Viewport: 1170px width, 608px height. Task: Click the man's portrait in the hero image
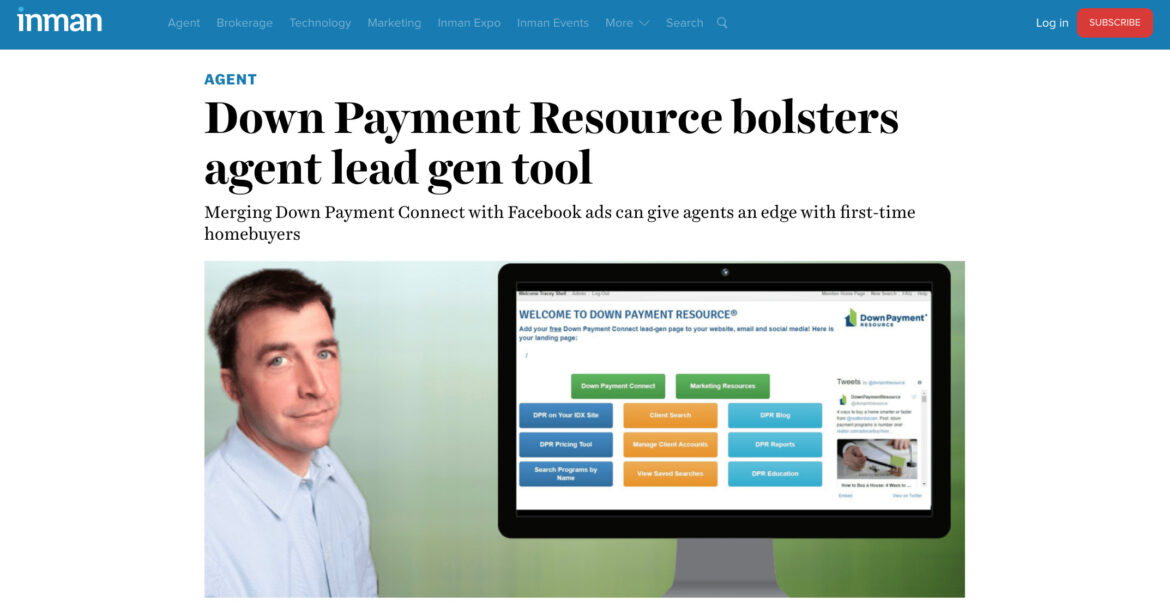tap(291, 433)
